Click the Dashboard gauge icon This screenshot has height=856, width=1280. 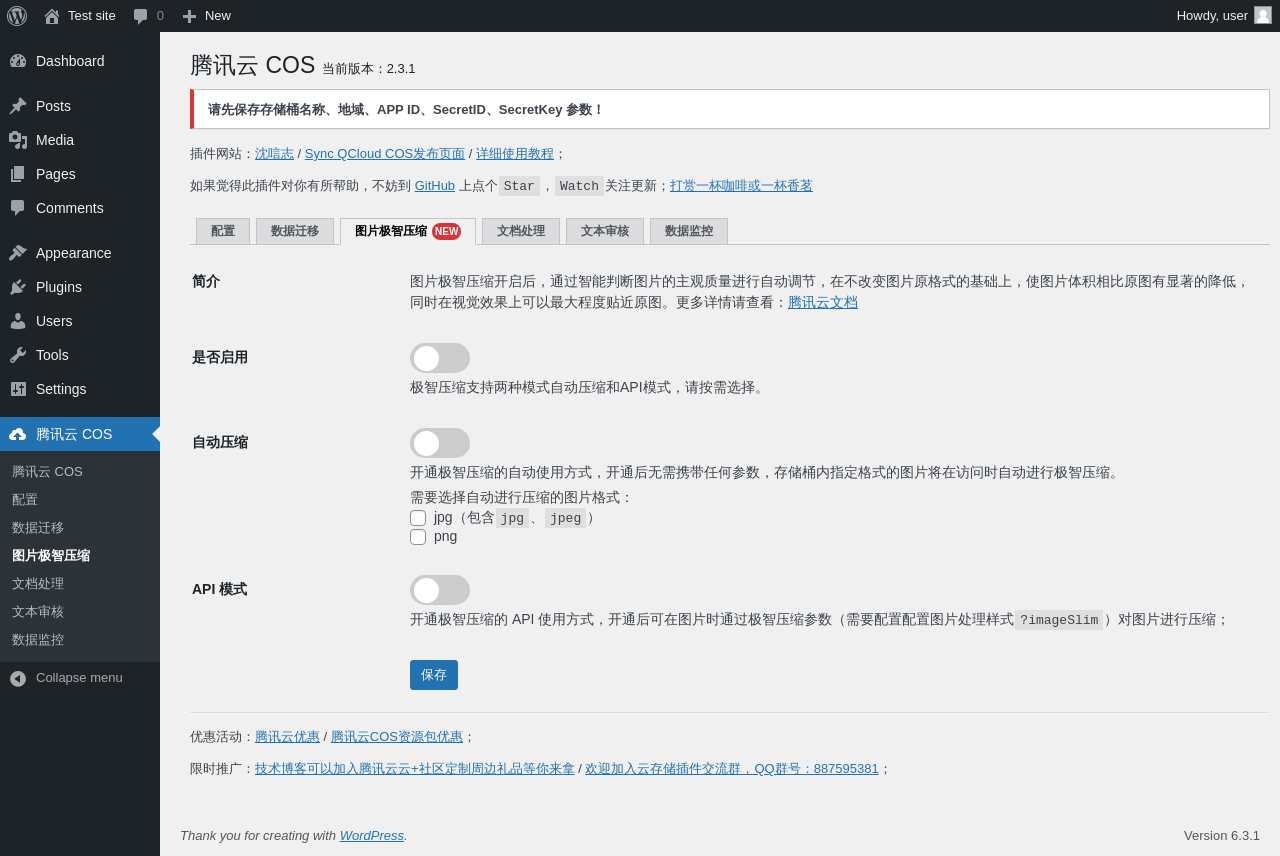18,61
